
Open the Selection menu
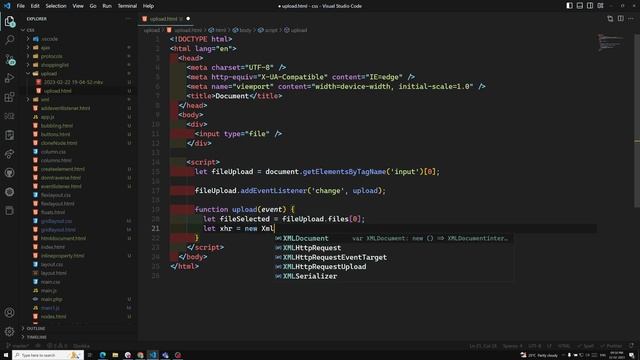click(56, 6)
